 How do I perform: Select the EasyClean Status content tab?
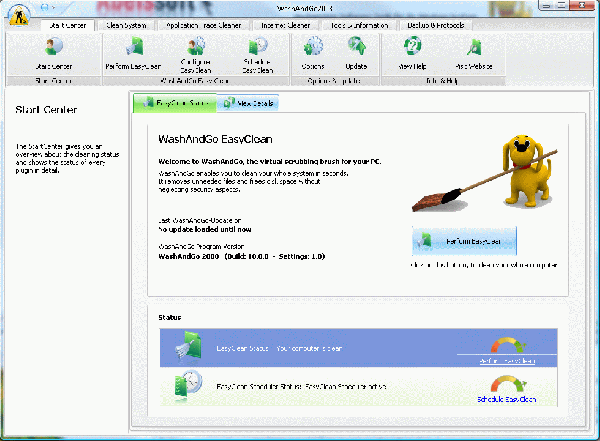point(175,103)
